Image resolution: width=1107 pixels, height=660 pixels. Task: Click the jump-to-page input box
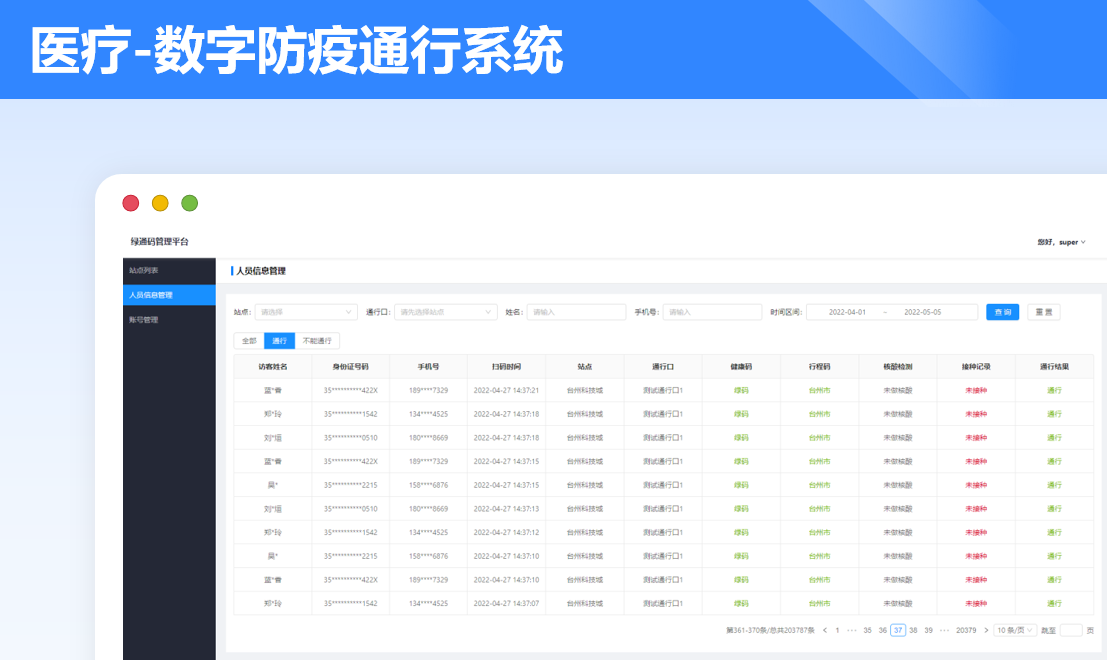pyautogui.click(x=1071, y=630)
